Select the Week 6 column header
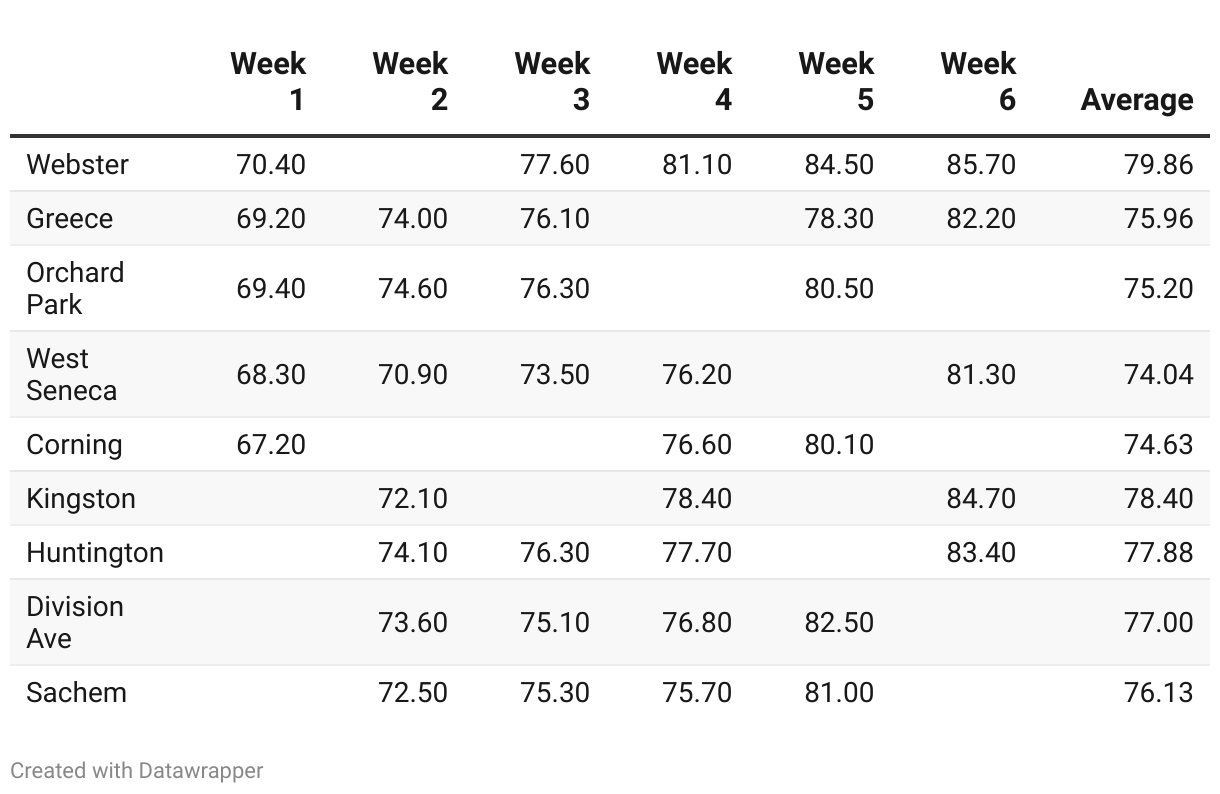Image resolution: width=1220 pixels, height=794 pixels. pyautogui.click(x=978, y=81)
